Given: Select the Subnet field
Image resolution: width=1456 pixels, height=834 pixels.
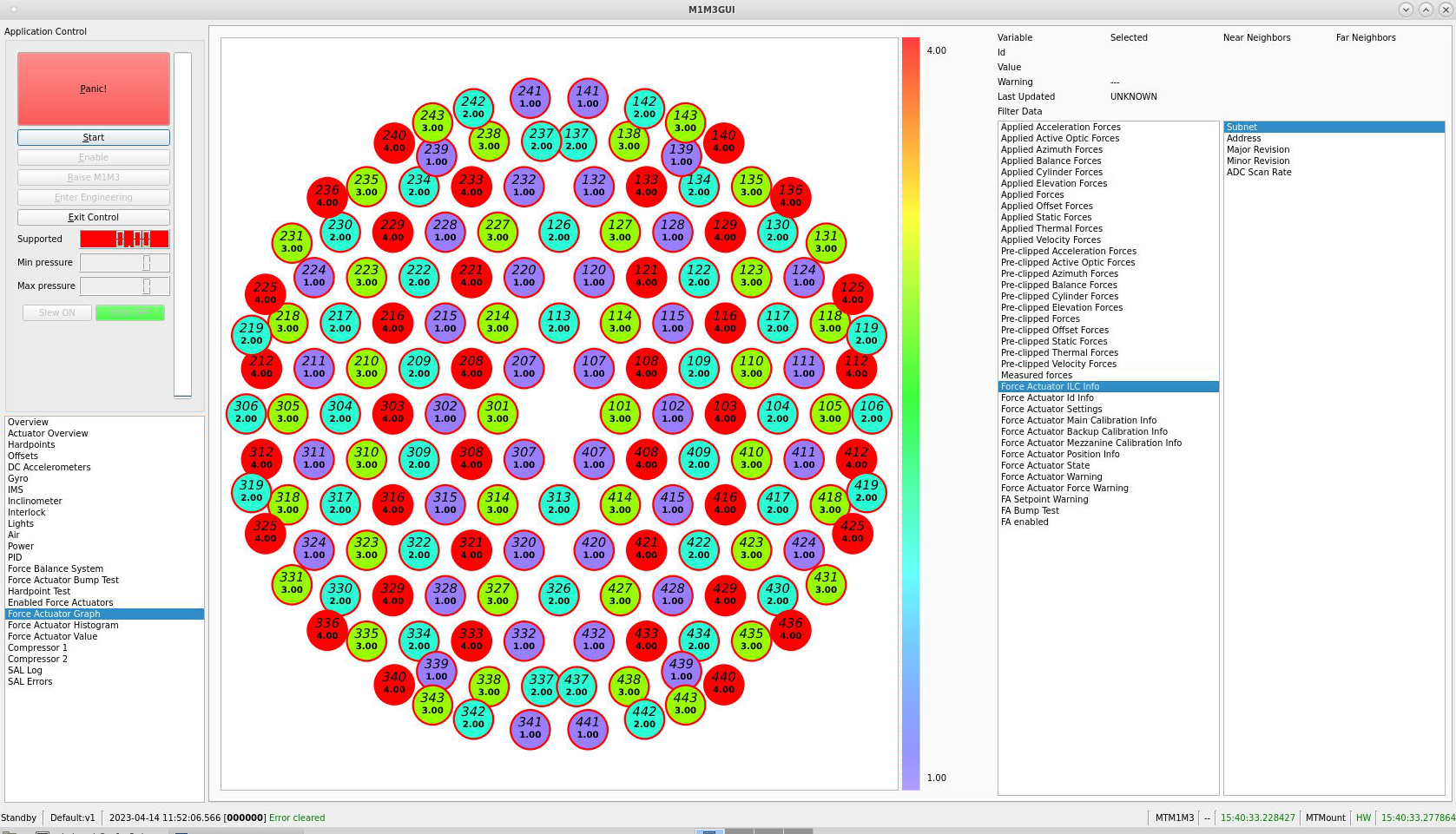Looking at the screenshot, I should click(1334, 127).
